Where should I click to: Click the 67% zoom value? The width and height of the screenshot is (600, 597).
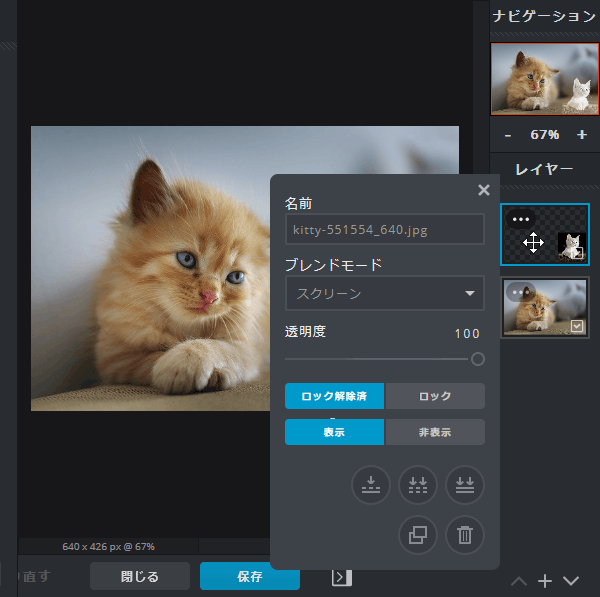[545, 135]
